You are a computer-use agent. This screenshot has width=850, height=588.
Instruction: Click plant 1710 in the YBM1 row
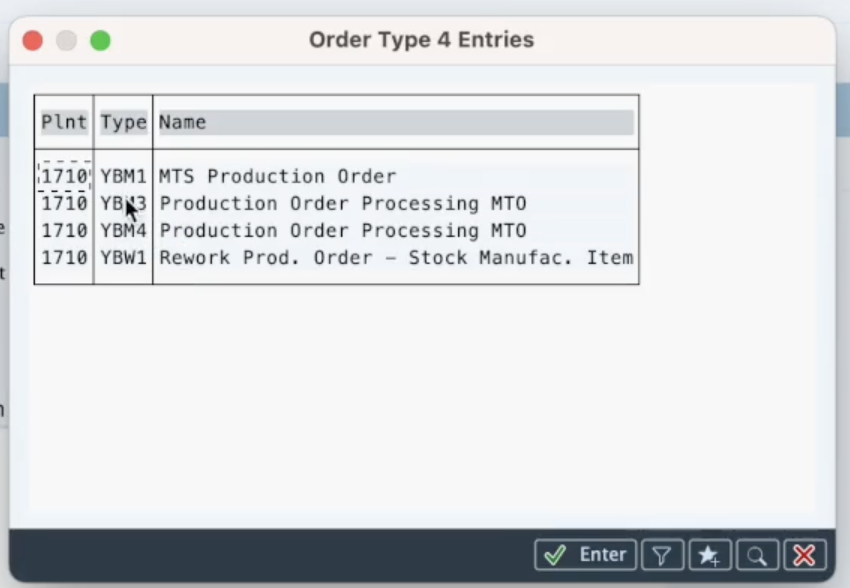coord(64,177)
